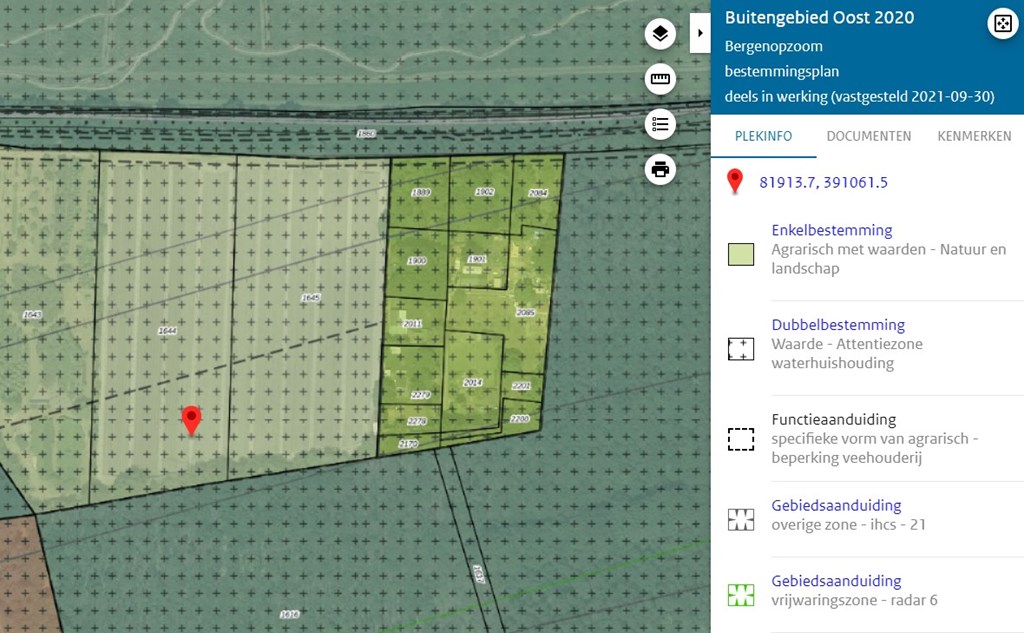Zoom to plan extent icon in header
Viewport: 1024px width, 633px height.
tap(1003, 24)
